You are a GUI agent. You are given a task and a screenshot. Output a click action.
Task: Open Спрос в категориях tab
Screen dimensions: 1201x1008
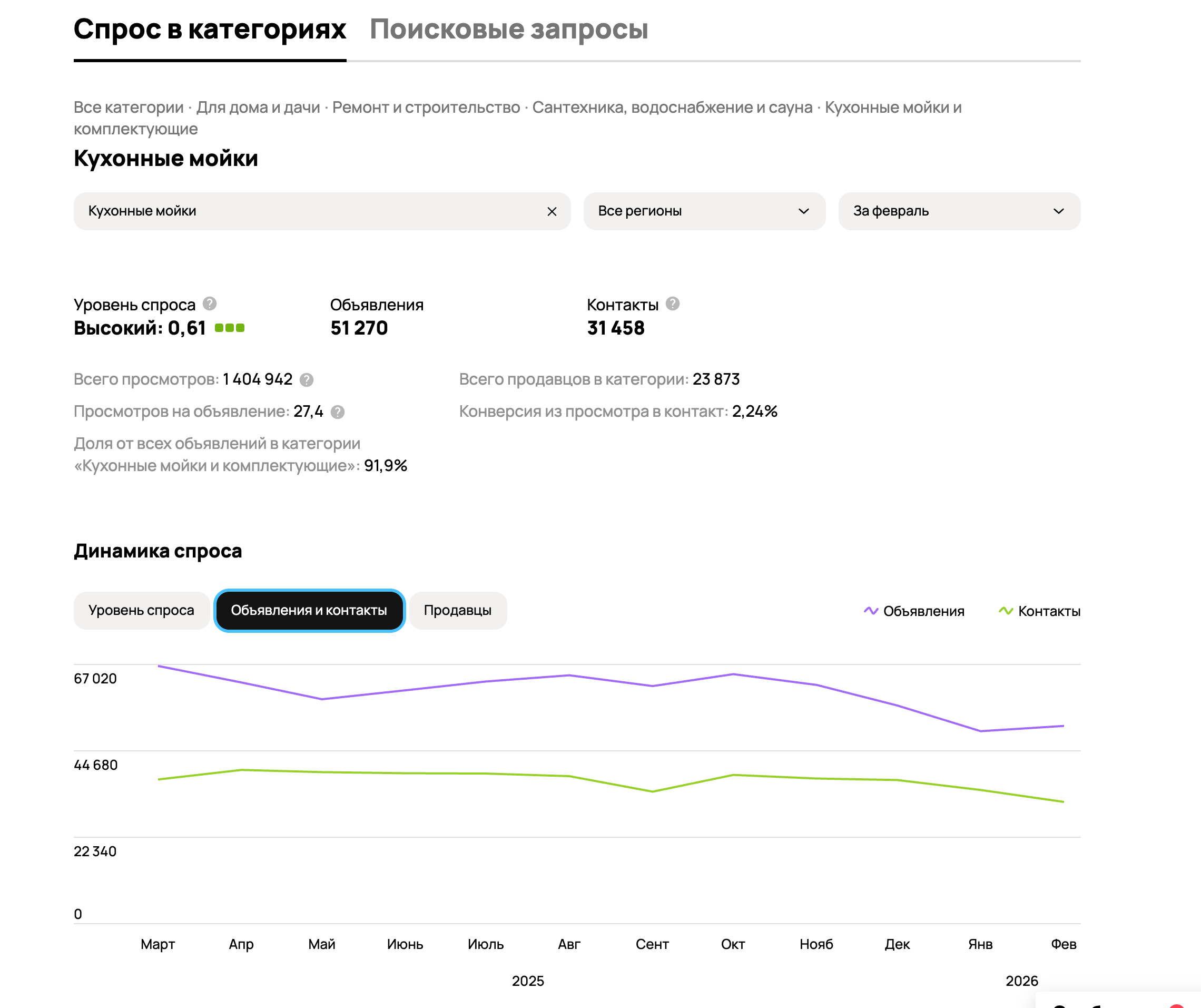pyautogui.click(x=210, y=29)
